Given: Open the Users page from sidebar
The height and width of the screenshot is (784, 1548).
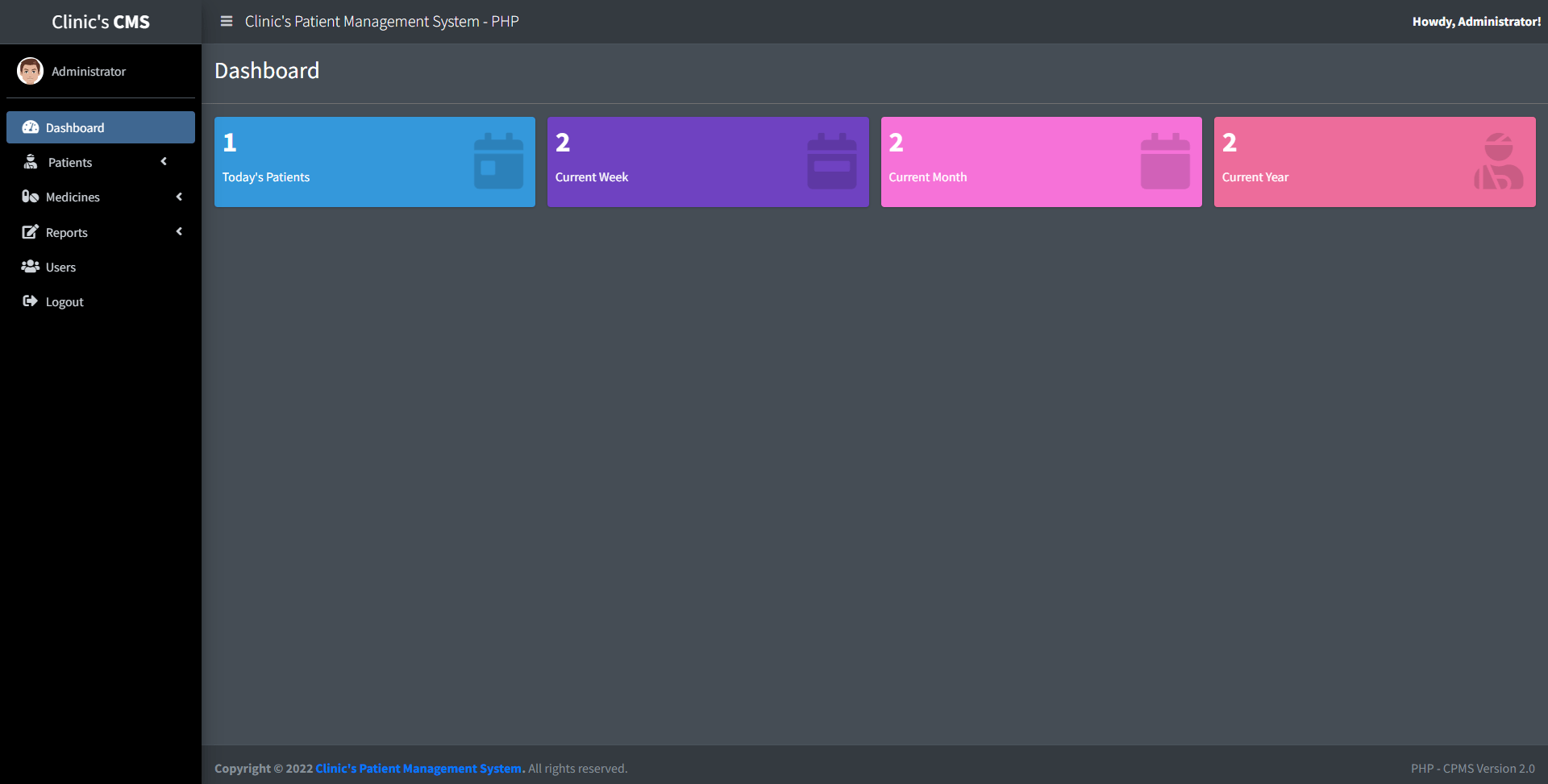Looking at the screenshot, I should 61,266.
